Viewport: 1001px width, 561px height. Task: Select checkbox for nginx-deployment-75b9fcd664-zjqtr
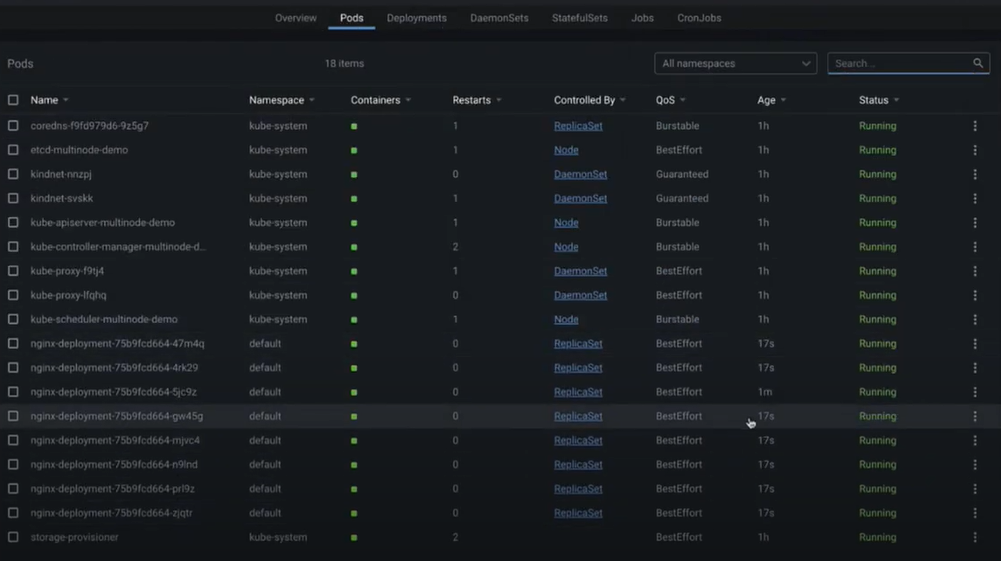(x=13, y=513)
